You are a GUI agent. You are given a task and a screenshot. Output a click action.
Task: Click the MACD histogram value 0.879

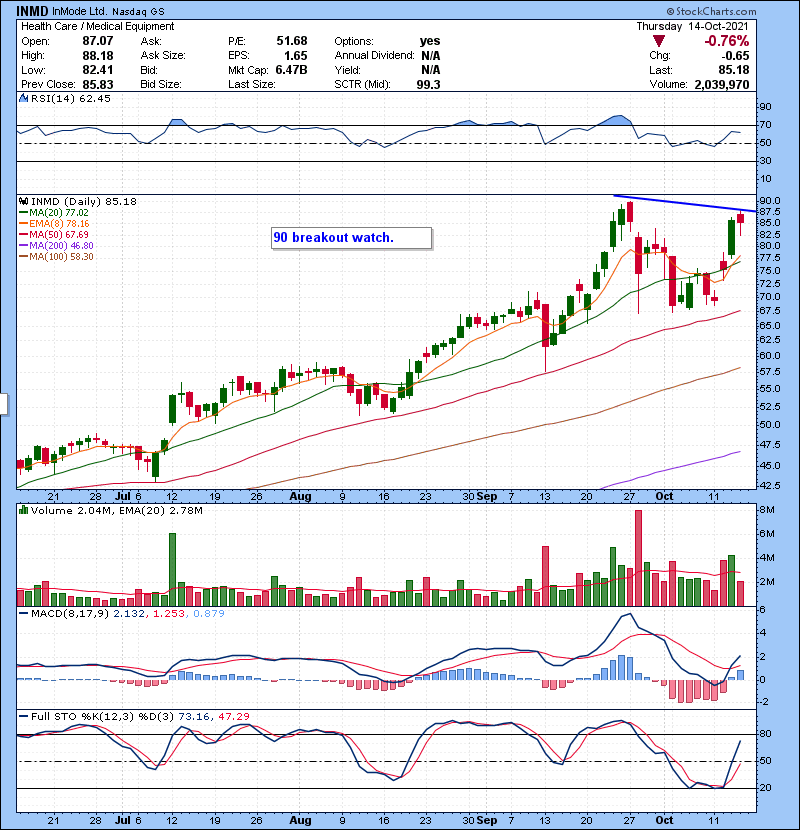[x=209, y=614]
